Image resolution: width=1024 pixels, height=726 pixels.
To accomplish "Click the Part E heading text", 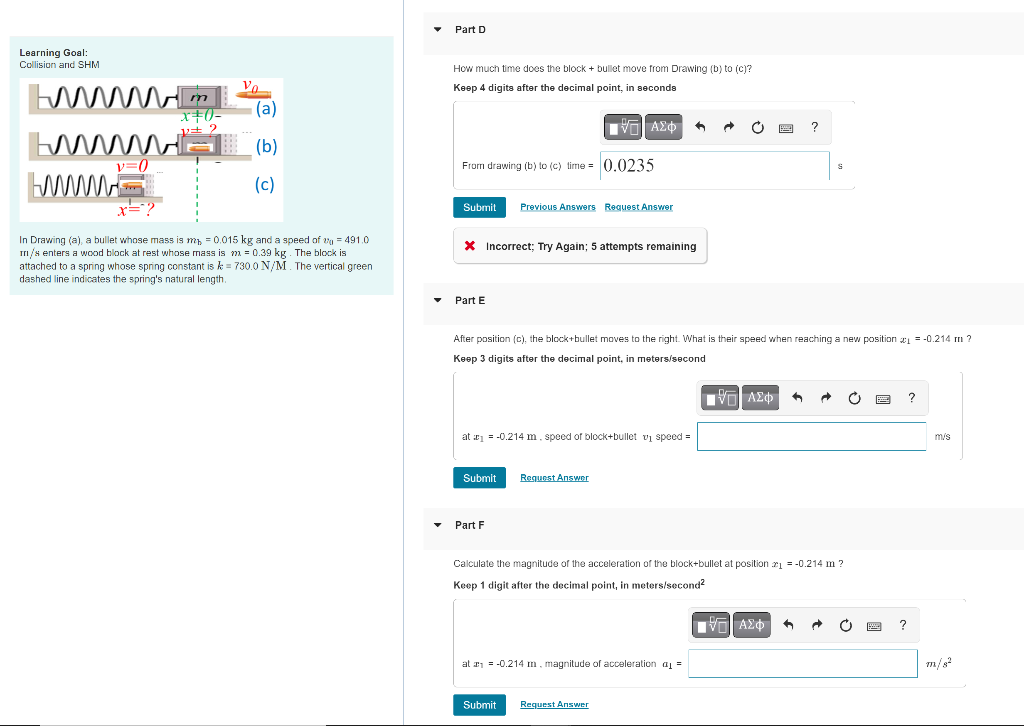I will (x=470, y=300).
